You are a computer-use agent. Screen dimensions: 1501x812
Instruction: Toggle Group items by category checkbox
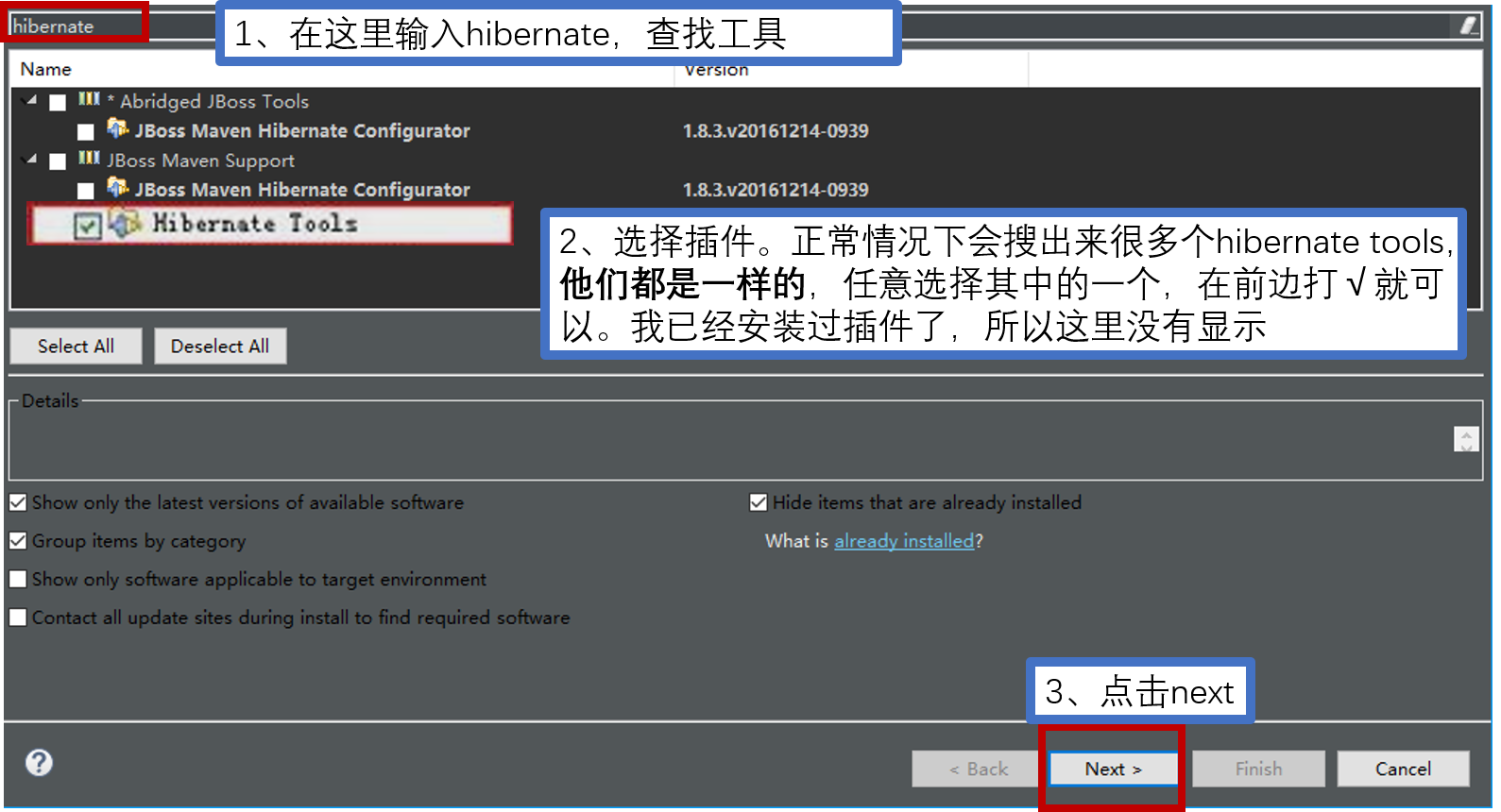click(18, 541)
